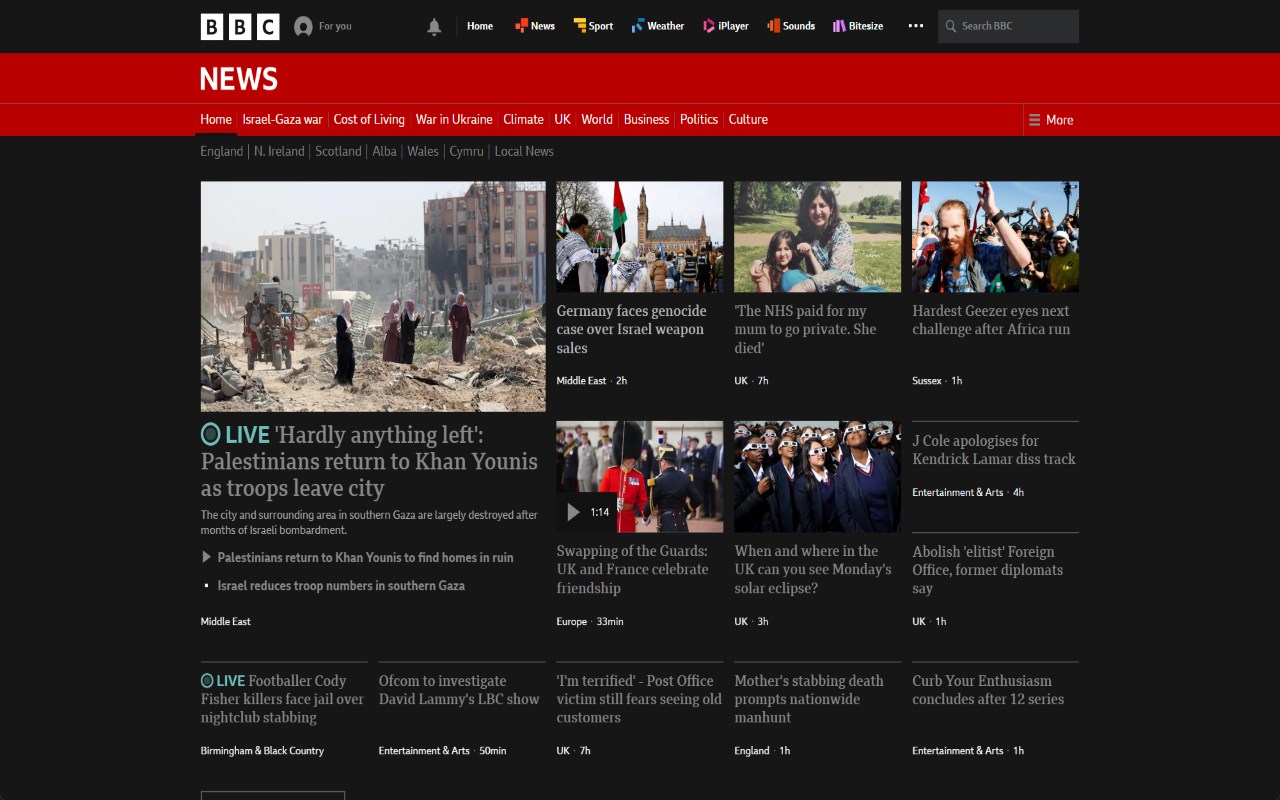Go to Home in the top BBC bar
Image resolution: width=1280 pixels, height=800 pixels.
click(480, 26)
